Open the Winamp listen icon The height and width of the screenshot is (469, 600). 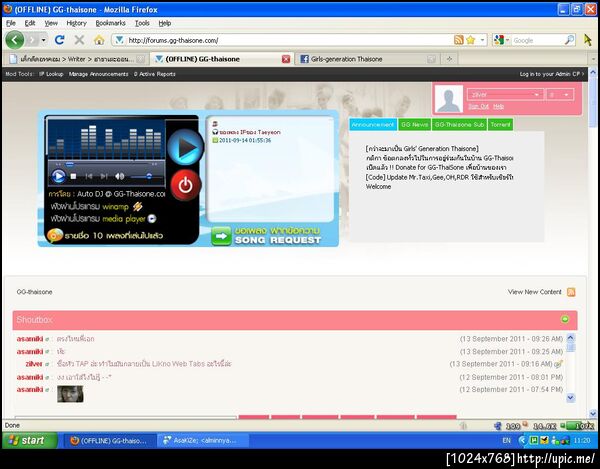point(138,207)
